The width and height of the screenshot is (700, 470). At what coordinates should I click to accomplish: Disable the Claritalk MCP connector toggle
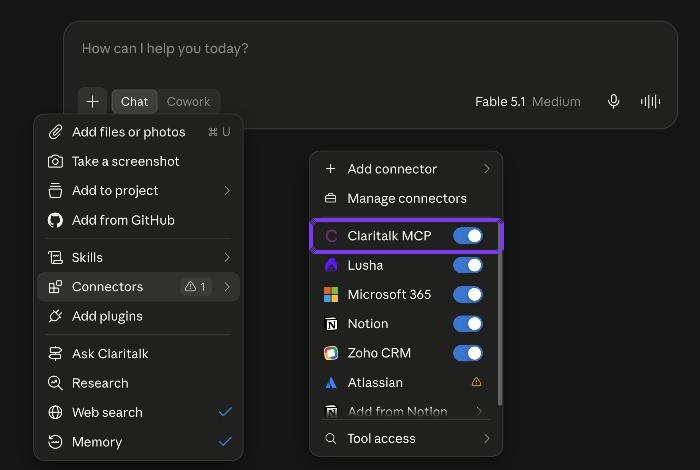[x=468, y=236]
